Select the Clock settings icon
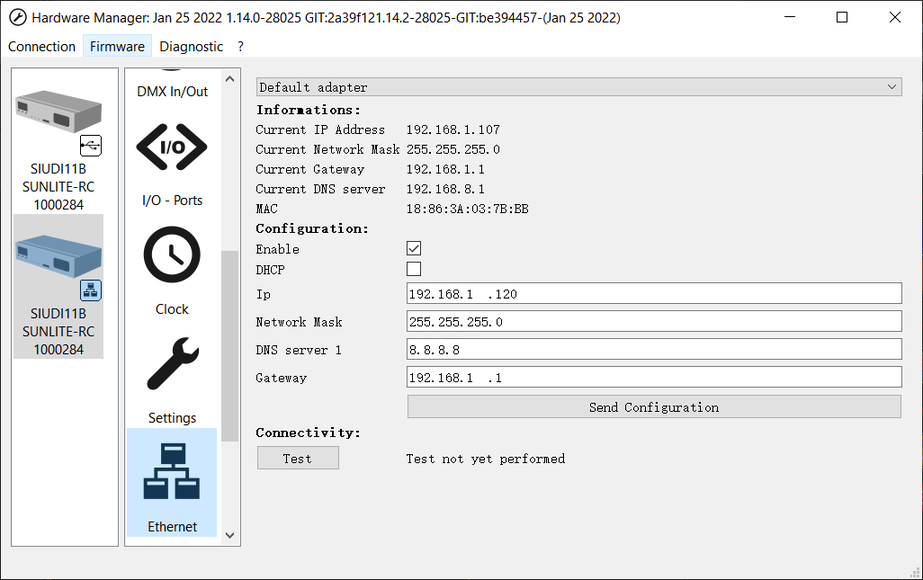Viewport: 923px width, 580px height. point(171,256)
